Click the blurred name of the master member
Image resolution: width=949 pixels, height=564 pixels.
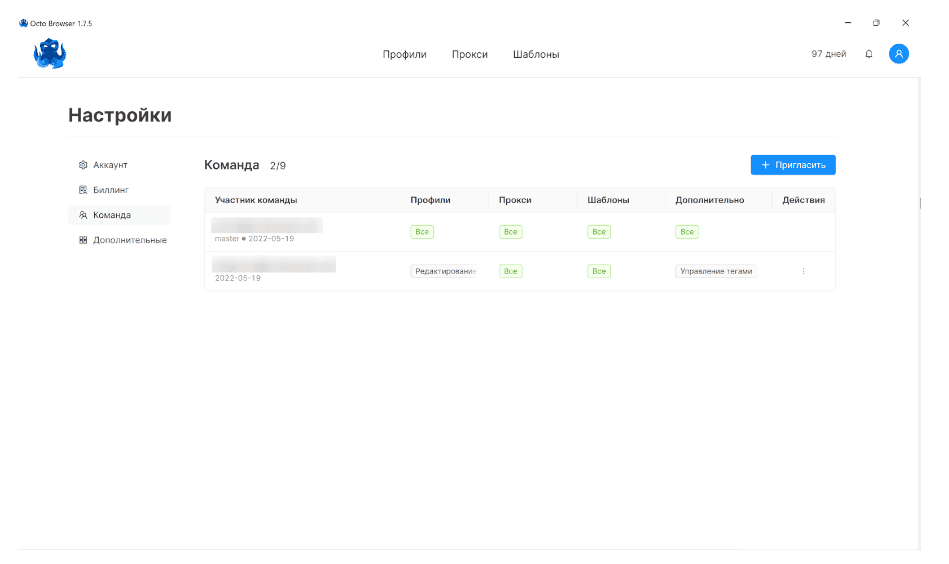click(x=267, y=225)
